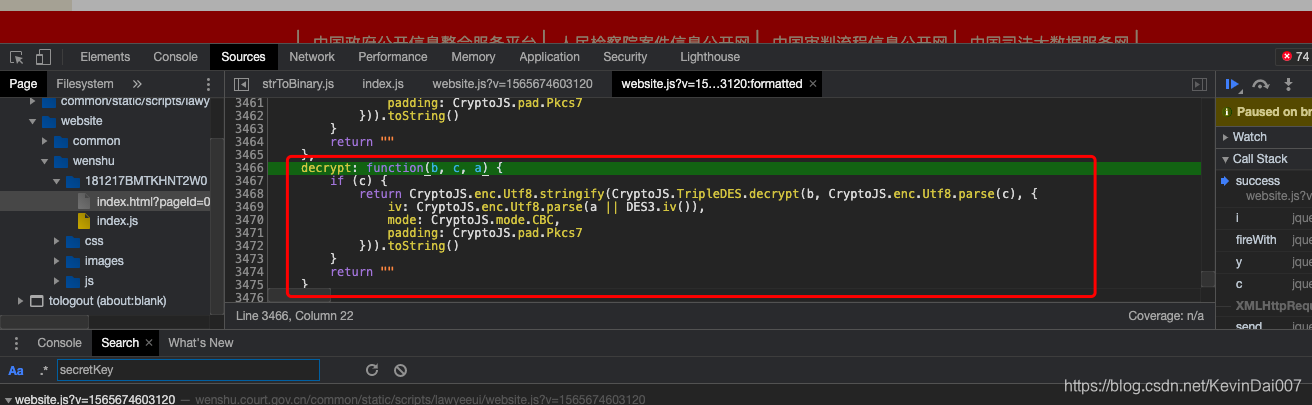The height and width of the screenshot is (405, 1312).
Task: Collapse the website.js search result group
Action: (x=7, y=400)
